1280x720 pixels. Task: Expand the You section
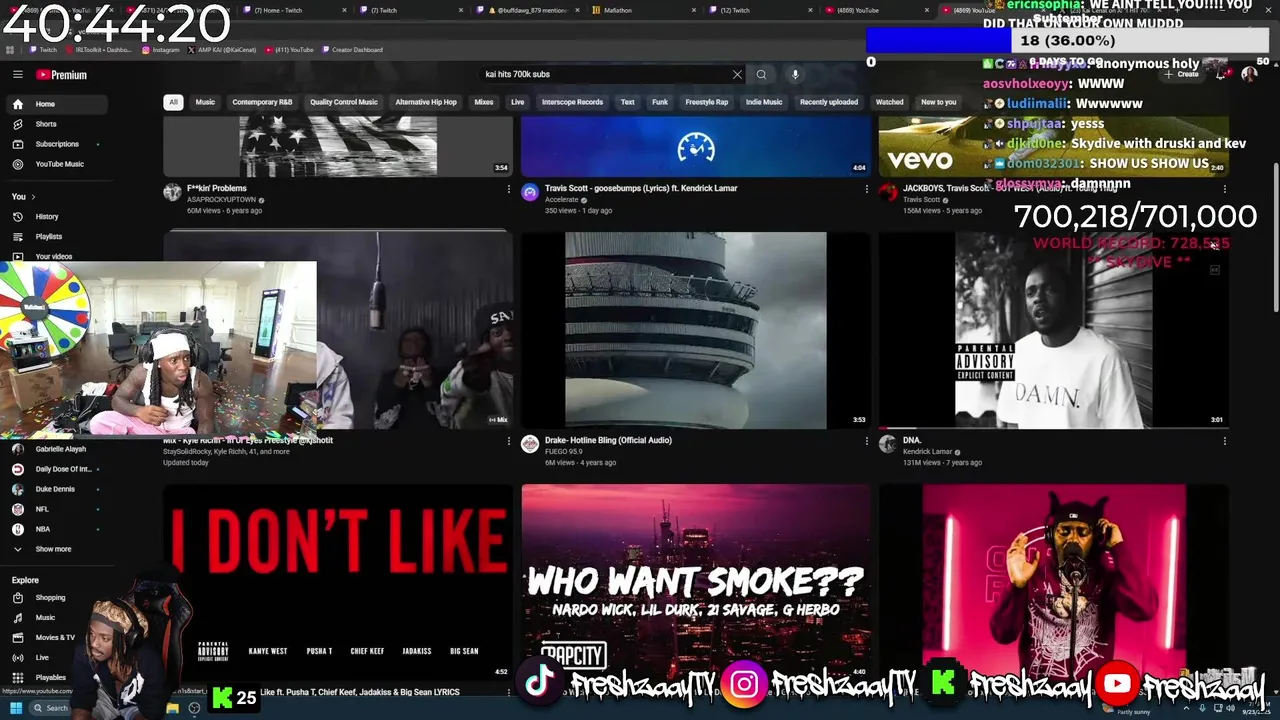tap(24, 196)
